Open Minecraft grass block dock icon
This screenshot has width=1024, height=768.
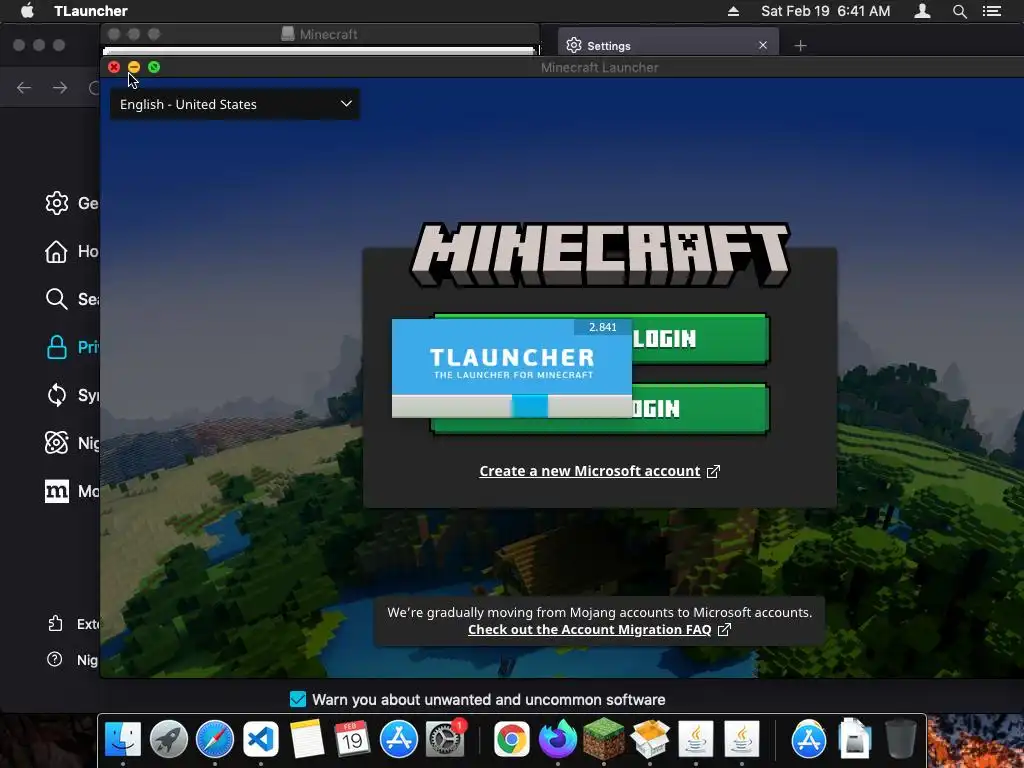click(603, 739)
